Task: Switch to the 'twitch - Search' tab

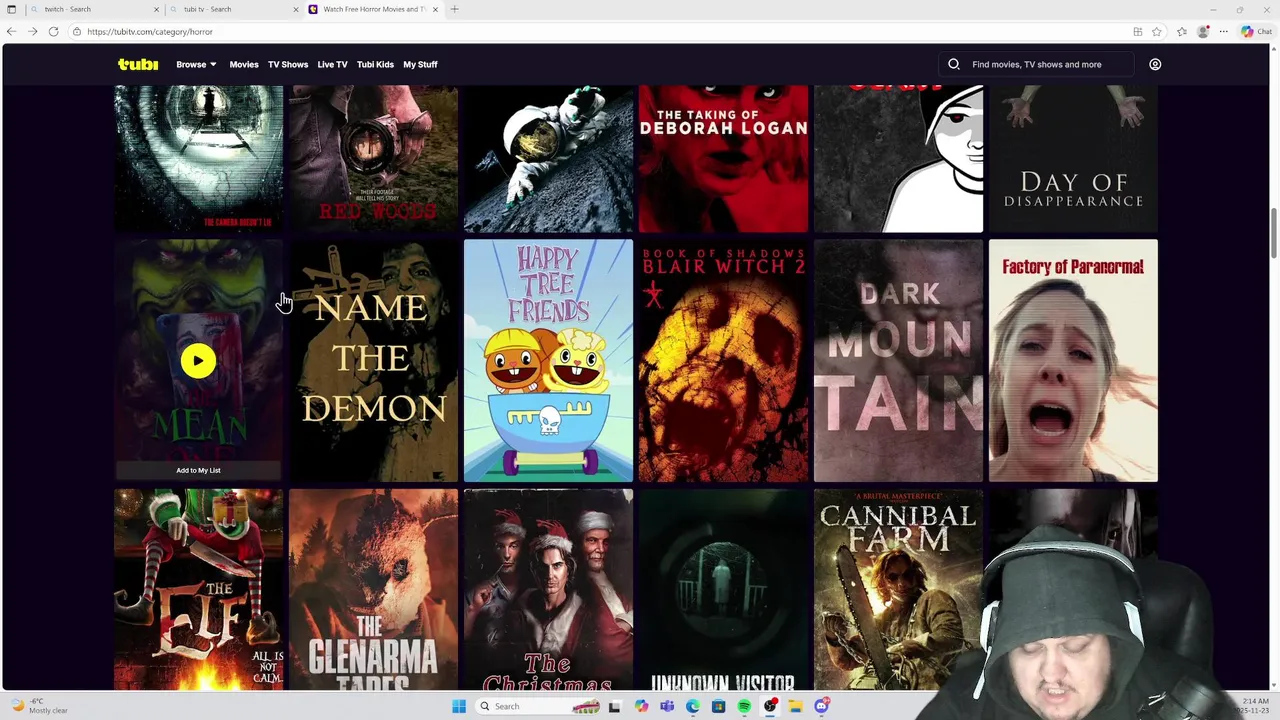Action: (95, 9)
